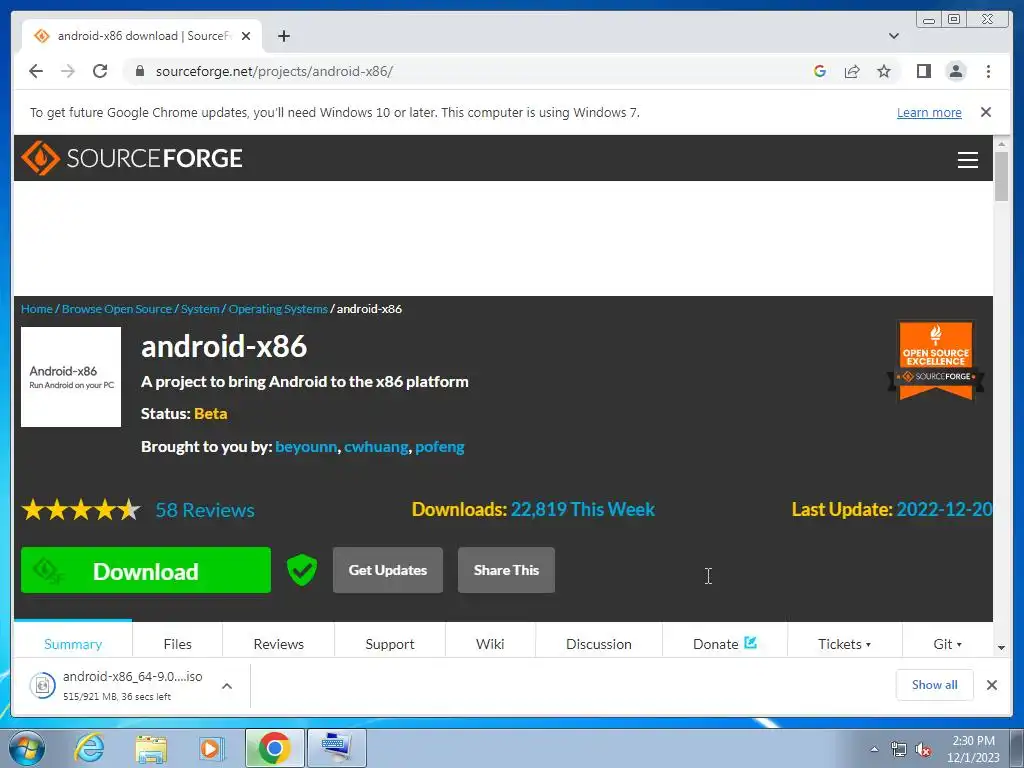This screenshot has height=768, width=1024.
Task: Open the 58 Reviews link
Action: (205, 510)
